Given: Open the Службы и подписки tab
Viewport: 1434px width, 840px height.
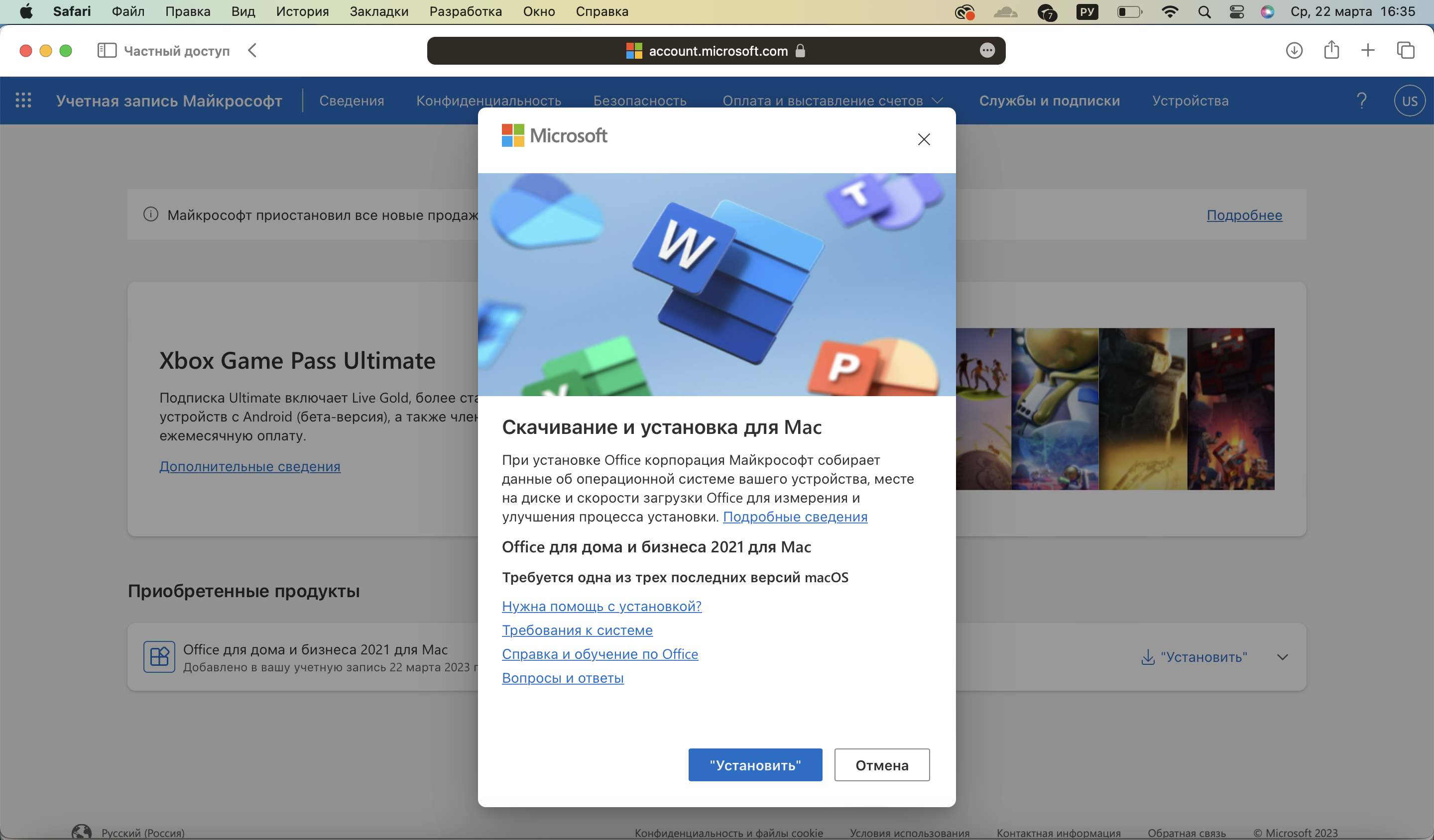Looking at the screenshot, I should [x=1049, y=101].
